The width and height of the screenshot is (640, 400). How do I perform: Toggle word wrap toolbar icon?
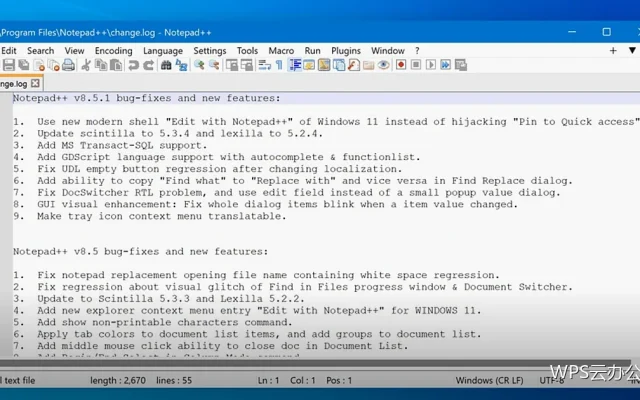(x=264, y=65)
